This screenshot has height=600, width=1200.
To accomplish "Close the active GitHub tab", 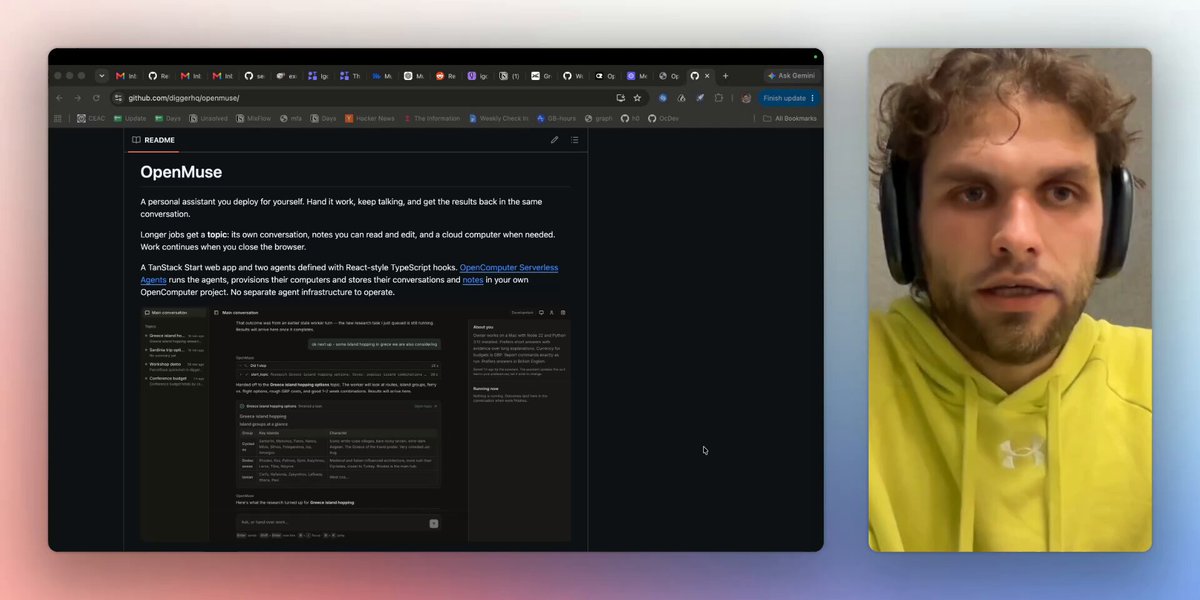I will [x=707, y=76].
